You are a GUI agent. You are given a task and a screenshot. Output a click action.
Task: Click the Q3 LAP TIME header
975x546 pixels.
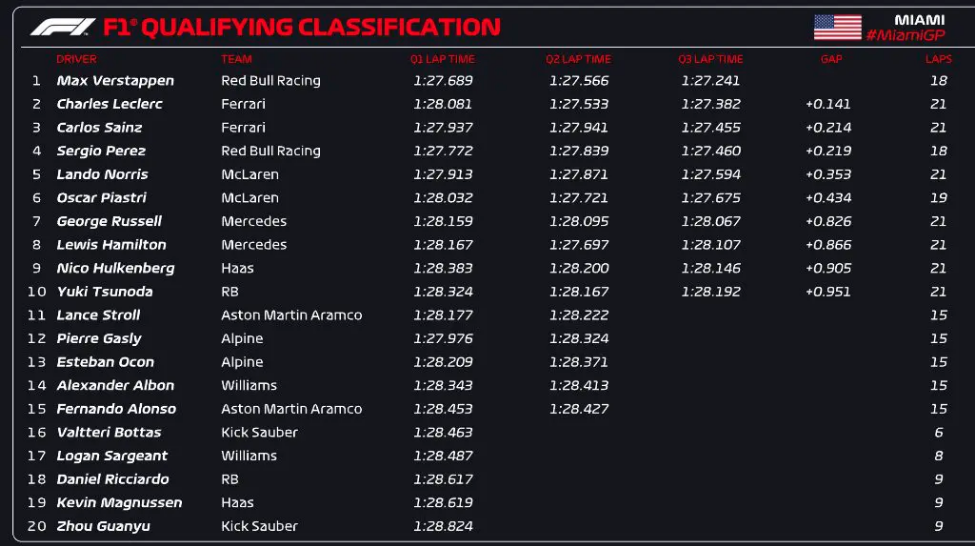[x=710, y=59]
